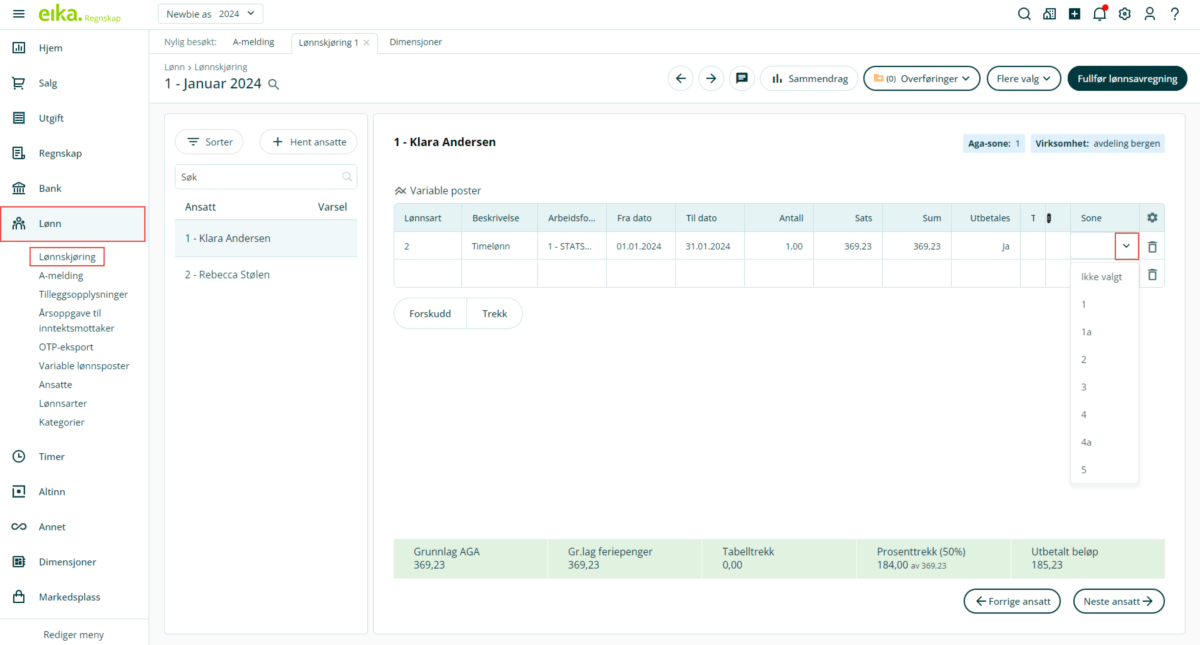Image resolution: width=1200 pixels, height=645 pixels.
Task: Click the Søk employee search field
Action: tap(258, 177)
